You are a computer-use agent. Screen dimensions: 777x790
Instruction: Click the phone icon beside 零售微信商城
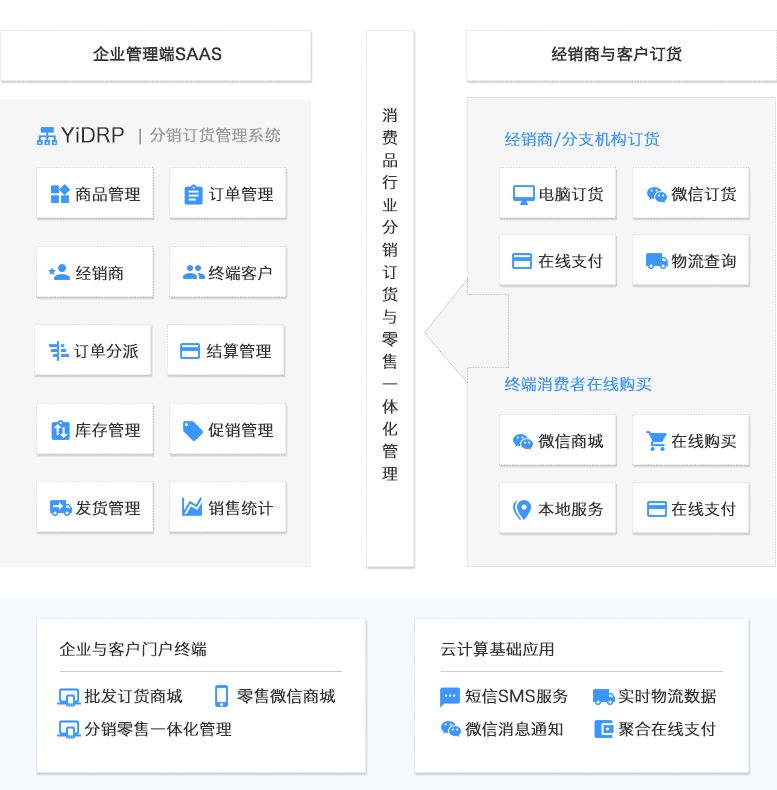pos(221,696)
